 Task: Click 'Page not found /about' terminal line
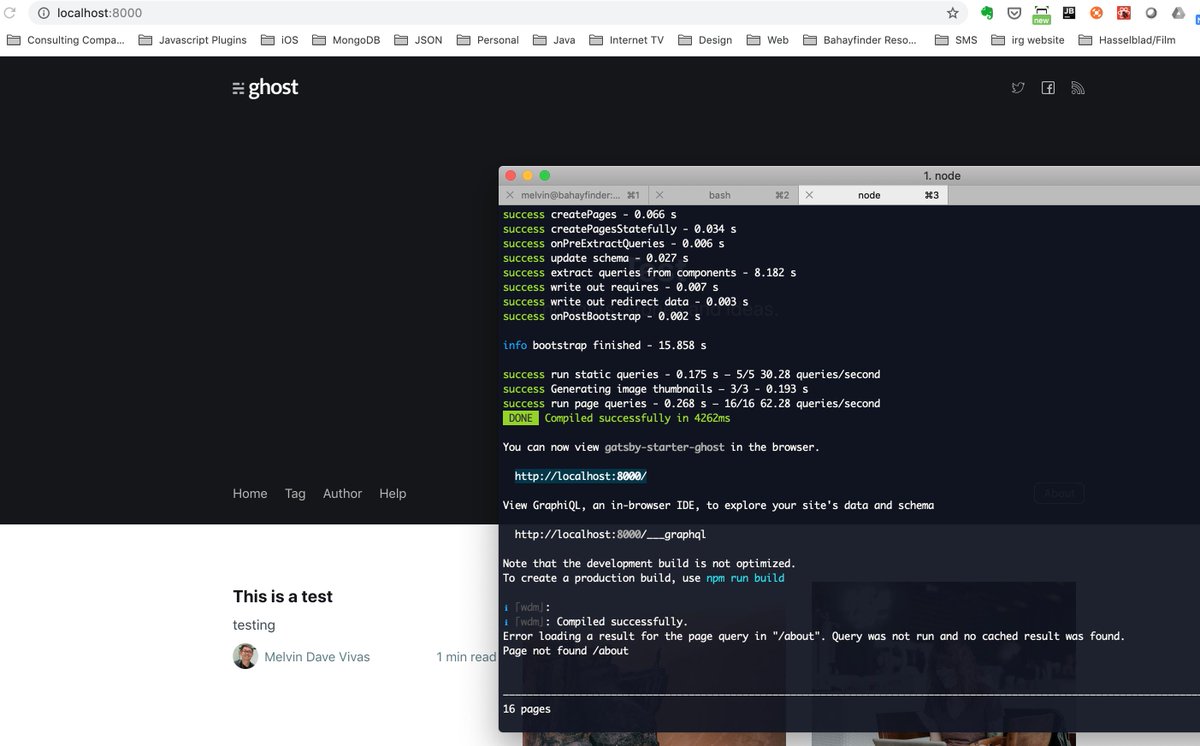pos(566,651)
